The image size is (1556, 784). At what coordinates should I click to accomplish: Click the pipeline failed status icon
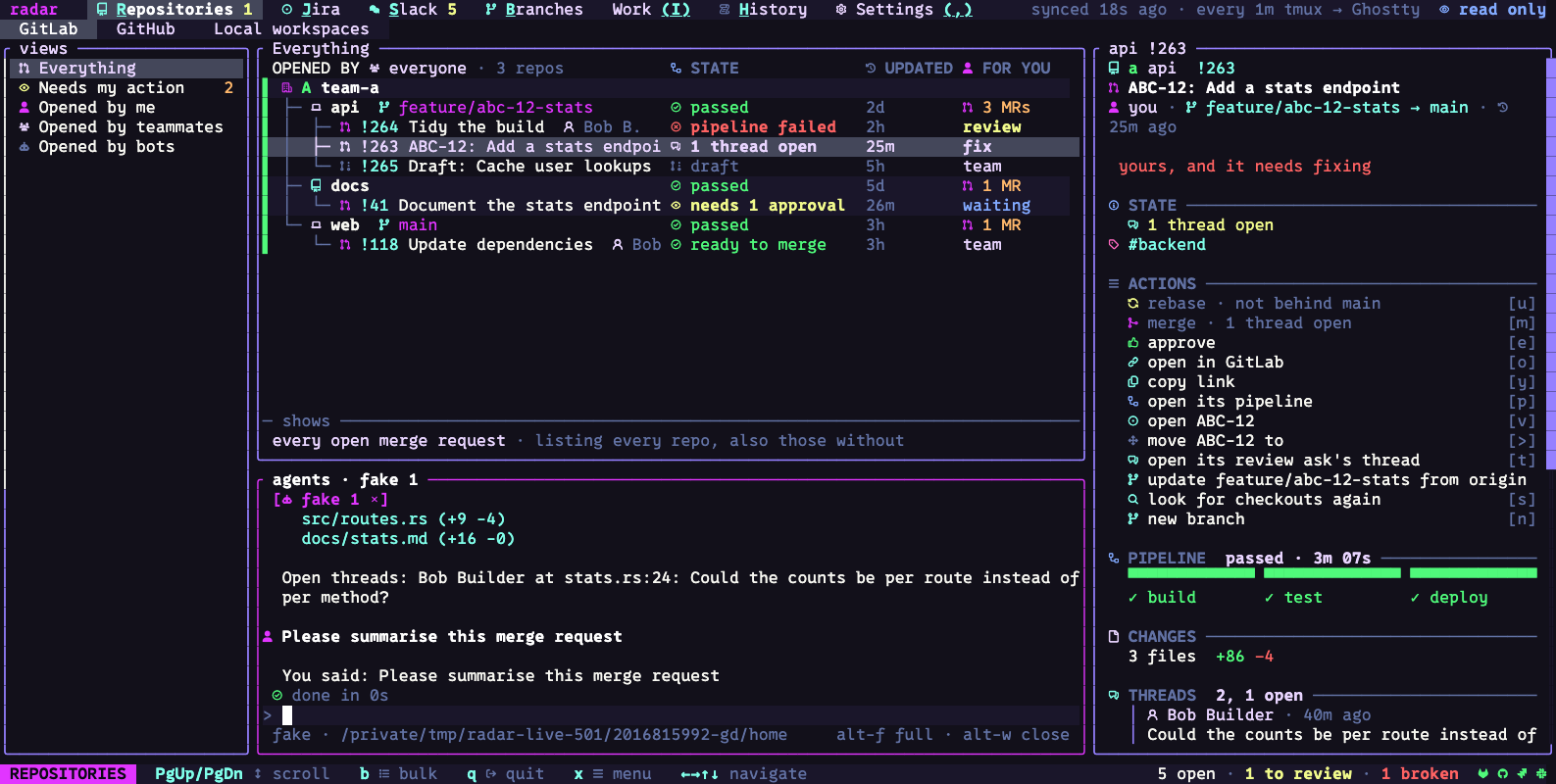point(676,127)
